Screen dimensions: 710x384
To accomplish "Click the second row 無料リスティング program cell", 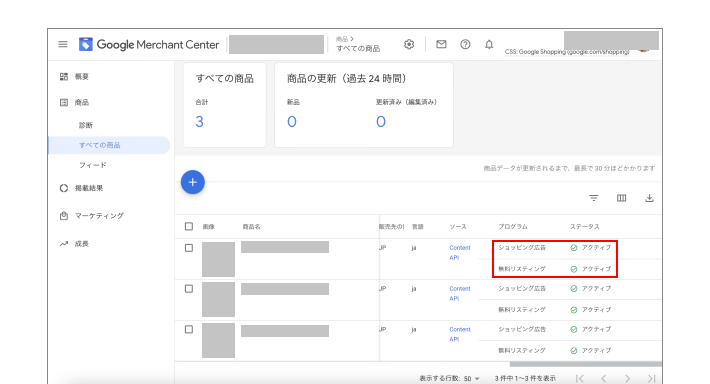I will [522, 310].
